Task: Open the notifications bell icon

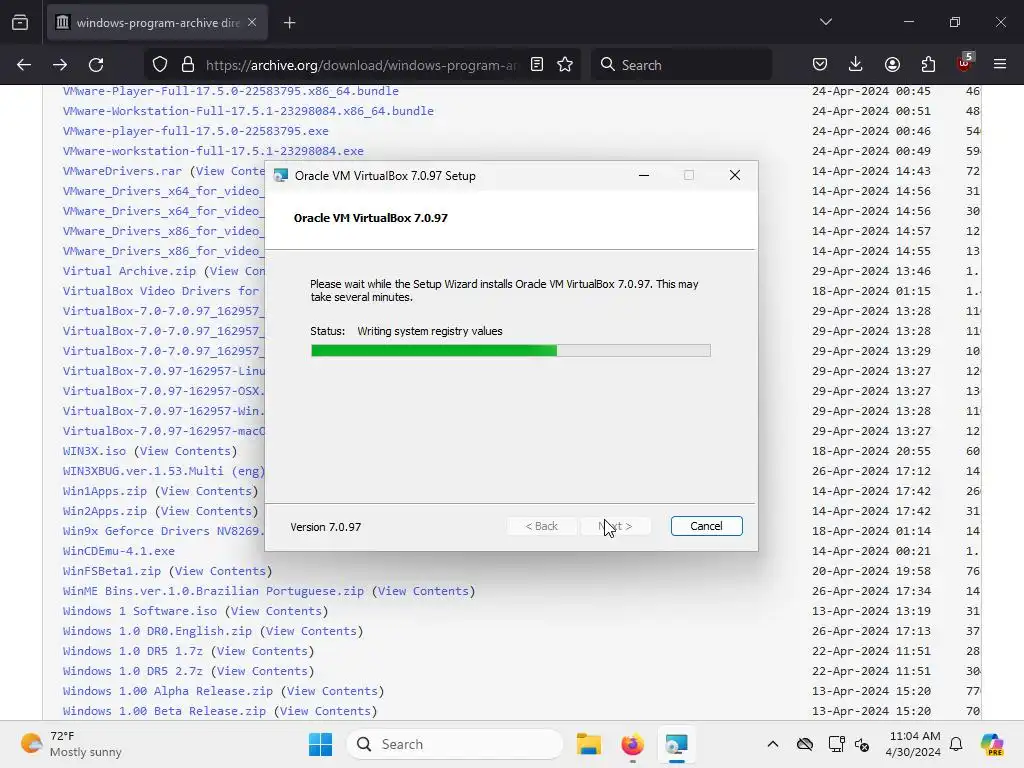Action: (x=956, y=744)
